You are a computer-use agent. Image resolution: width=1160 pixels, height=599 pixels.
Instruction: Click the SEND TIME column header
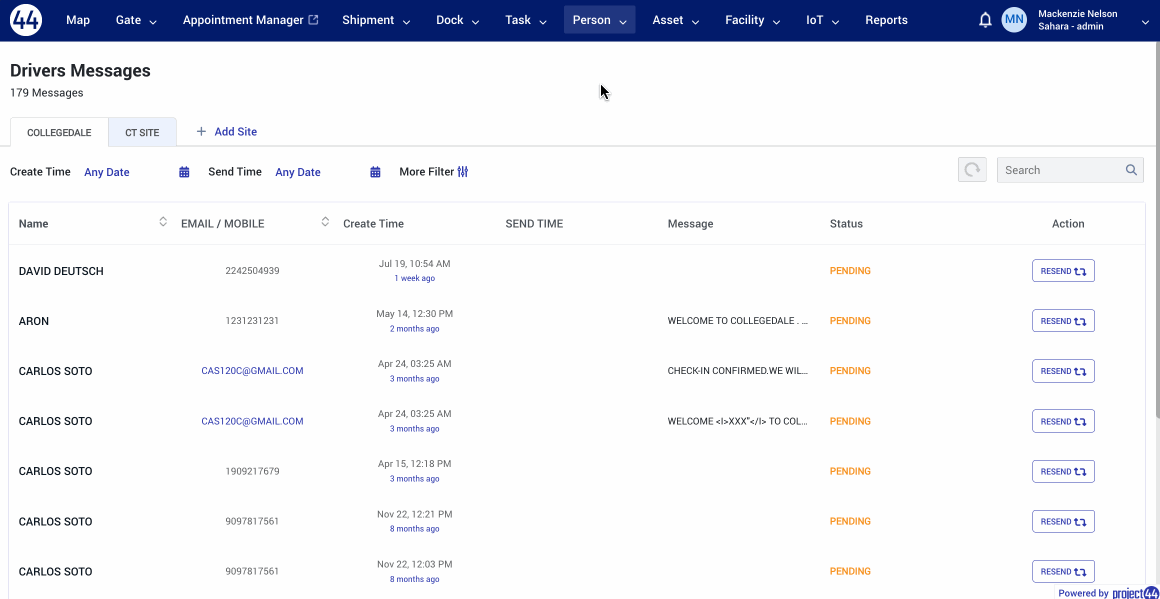534,223
